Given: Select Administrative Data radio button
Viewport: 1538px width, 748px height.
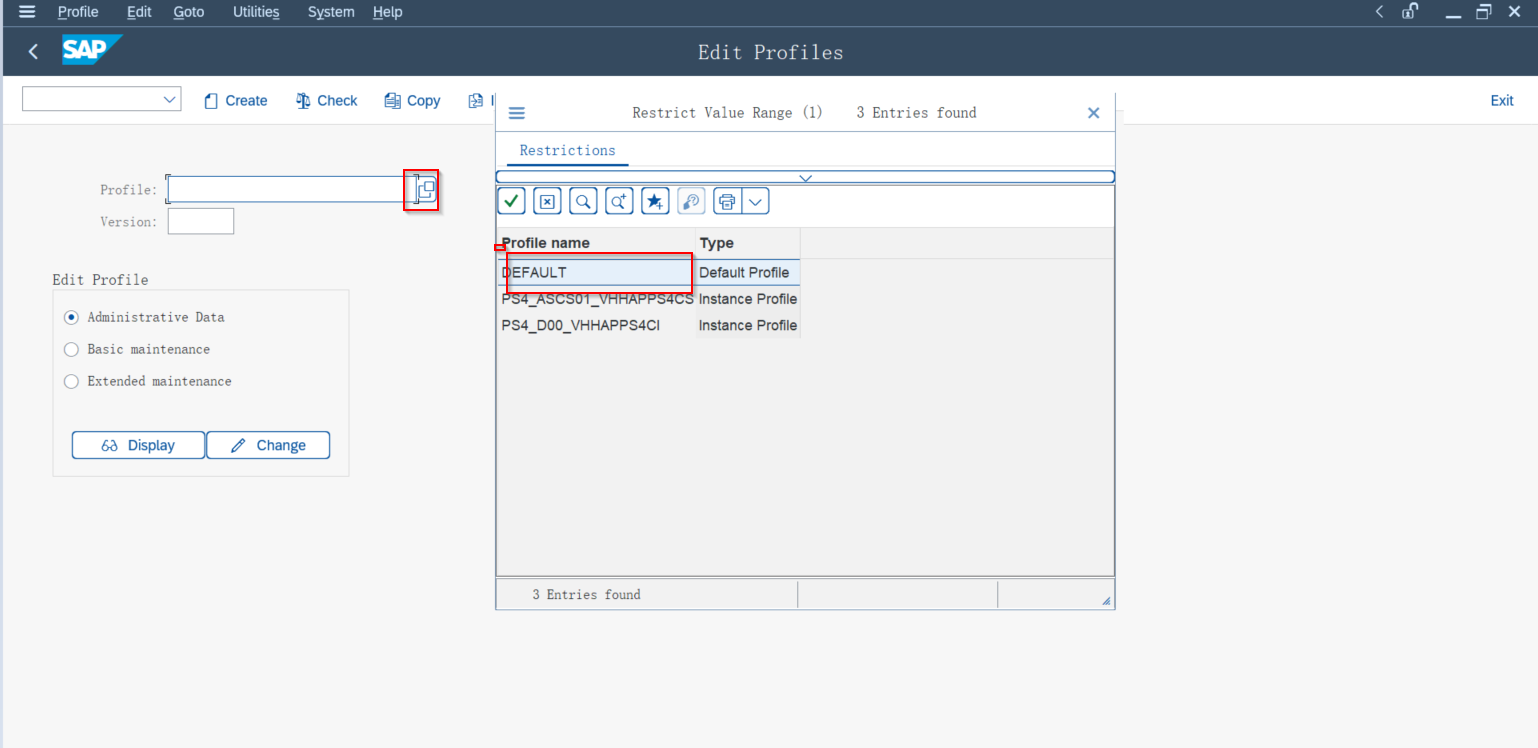Looking at the screenshot, I should (71, 317).
